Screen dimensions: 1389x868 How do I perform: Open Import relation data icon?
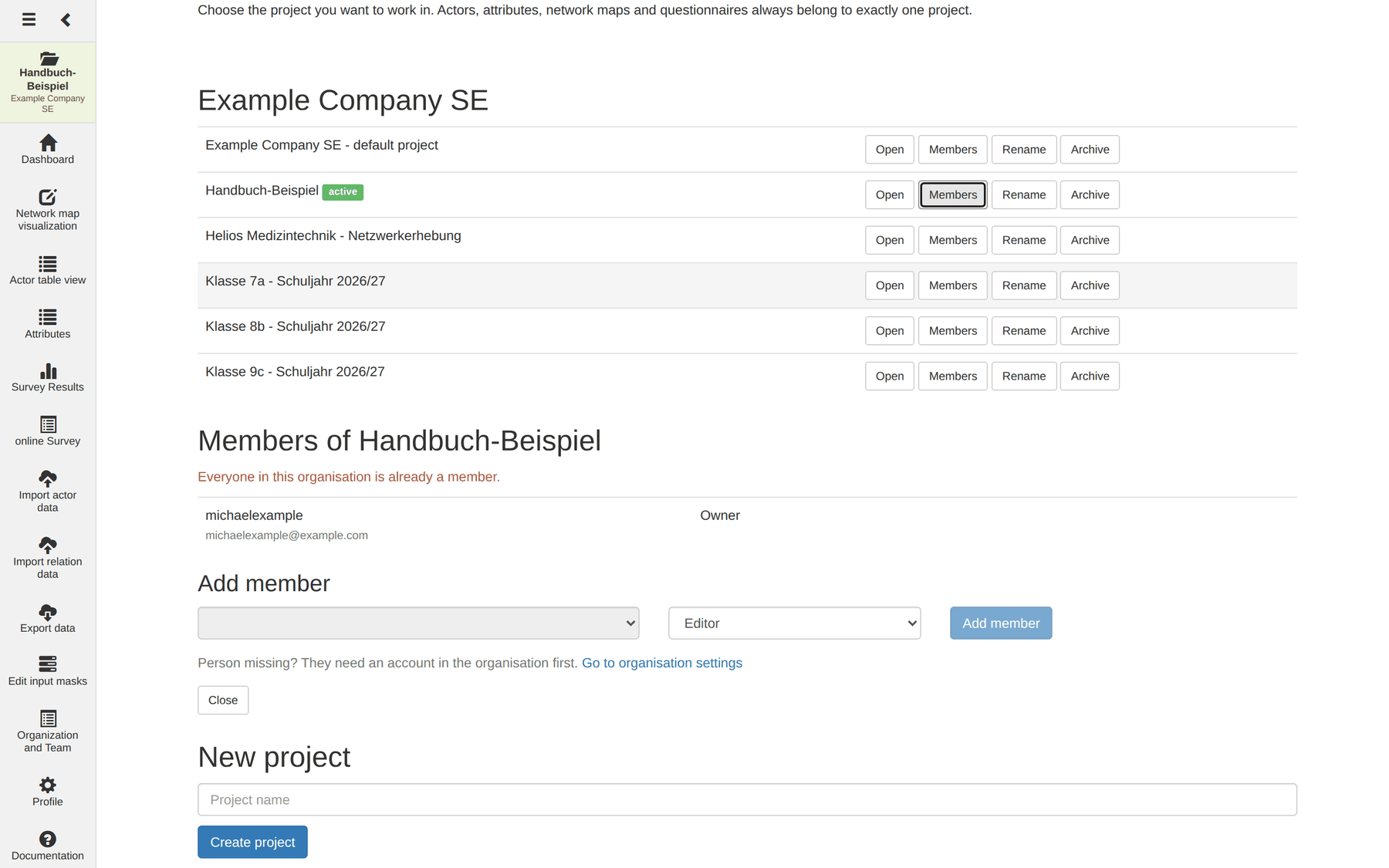coord(48,545)
